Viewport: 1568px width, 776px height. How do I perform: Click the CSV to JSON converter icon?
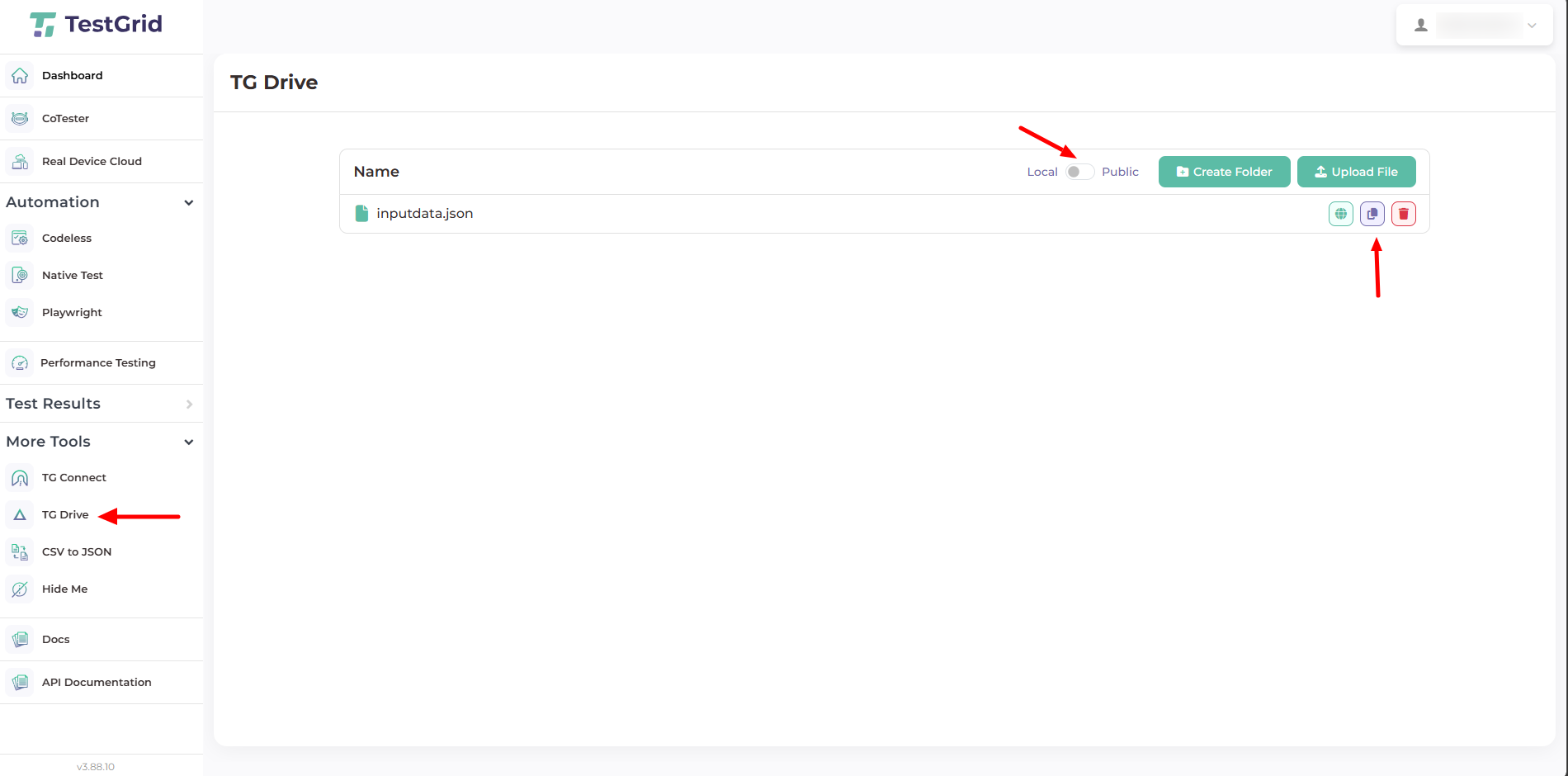21,552
